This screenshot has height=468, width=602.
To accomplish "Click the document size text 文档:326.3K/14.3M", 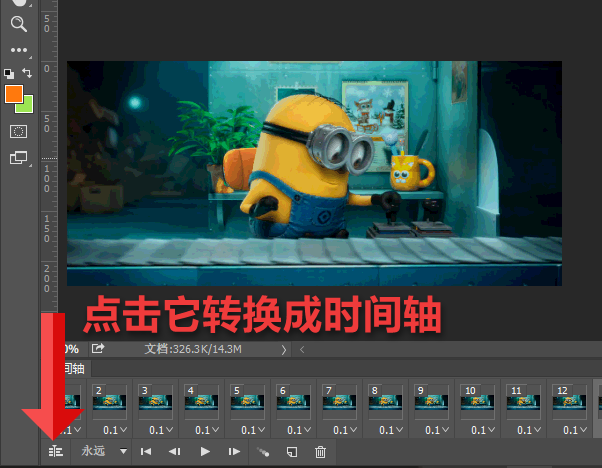I will coord(193,349).
